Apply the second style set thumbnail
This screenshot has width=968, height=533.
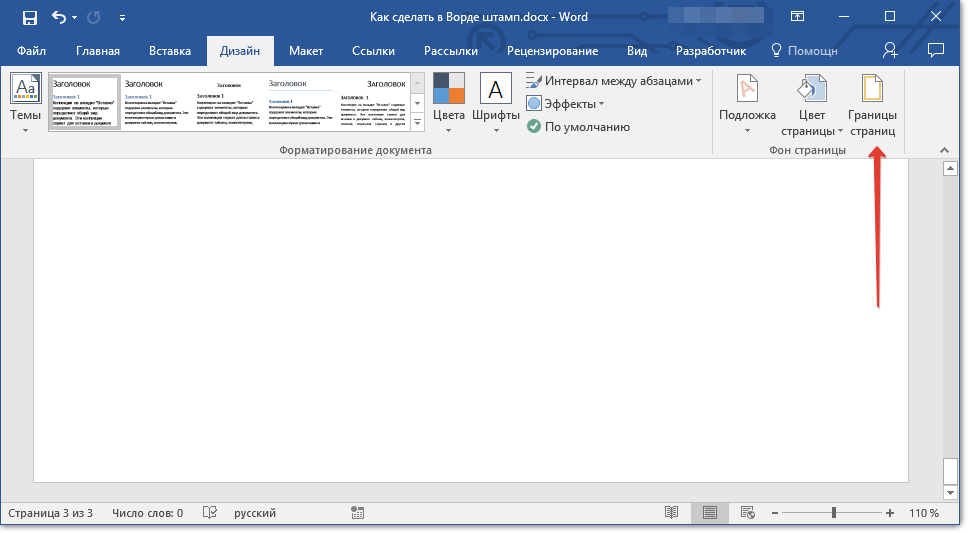(x=156, y=101)
